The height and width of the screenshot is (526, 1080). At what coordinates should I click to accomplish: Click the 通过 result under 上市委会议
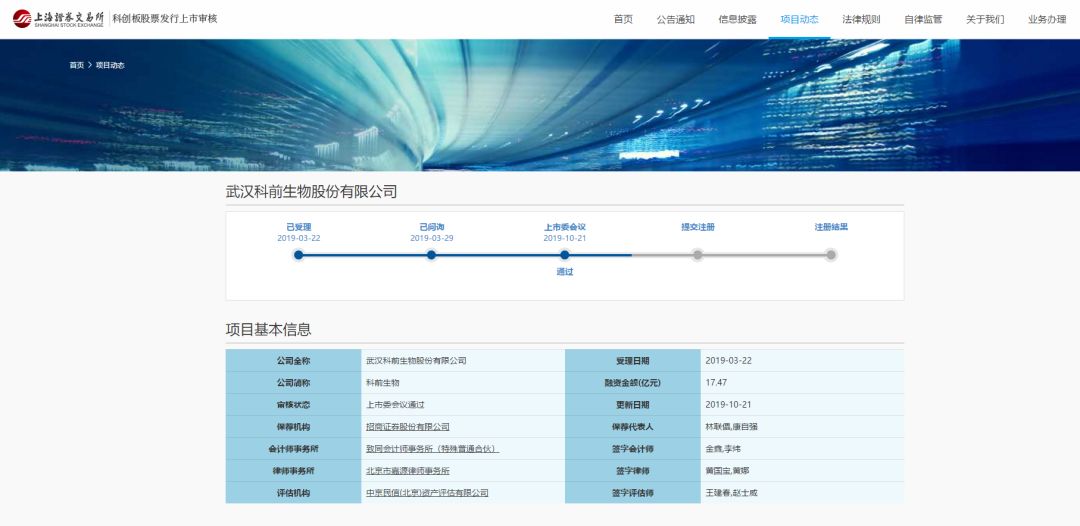click(x=565, y=272)
